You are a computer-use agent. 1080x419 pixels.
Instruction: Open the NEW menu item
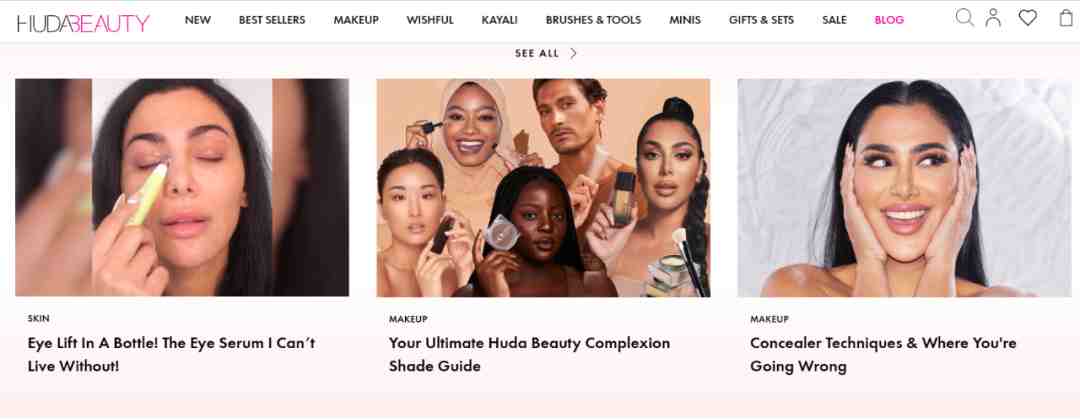coord(198,20)
